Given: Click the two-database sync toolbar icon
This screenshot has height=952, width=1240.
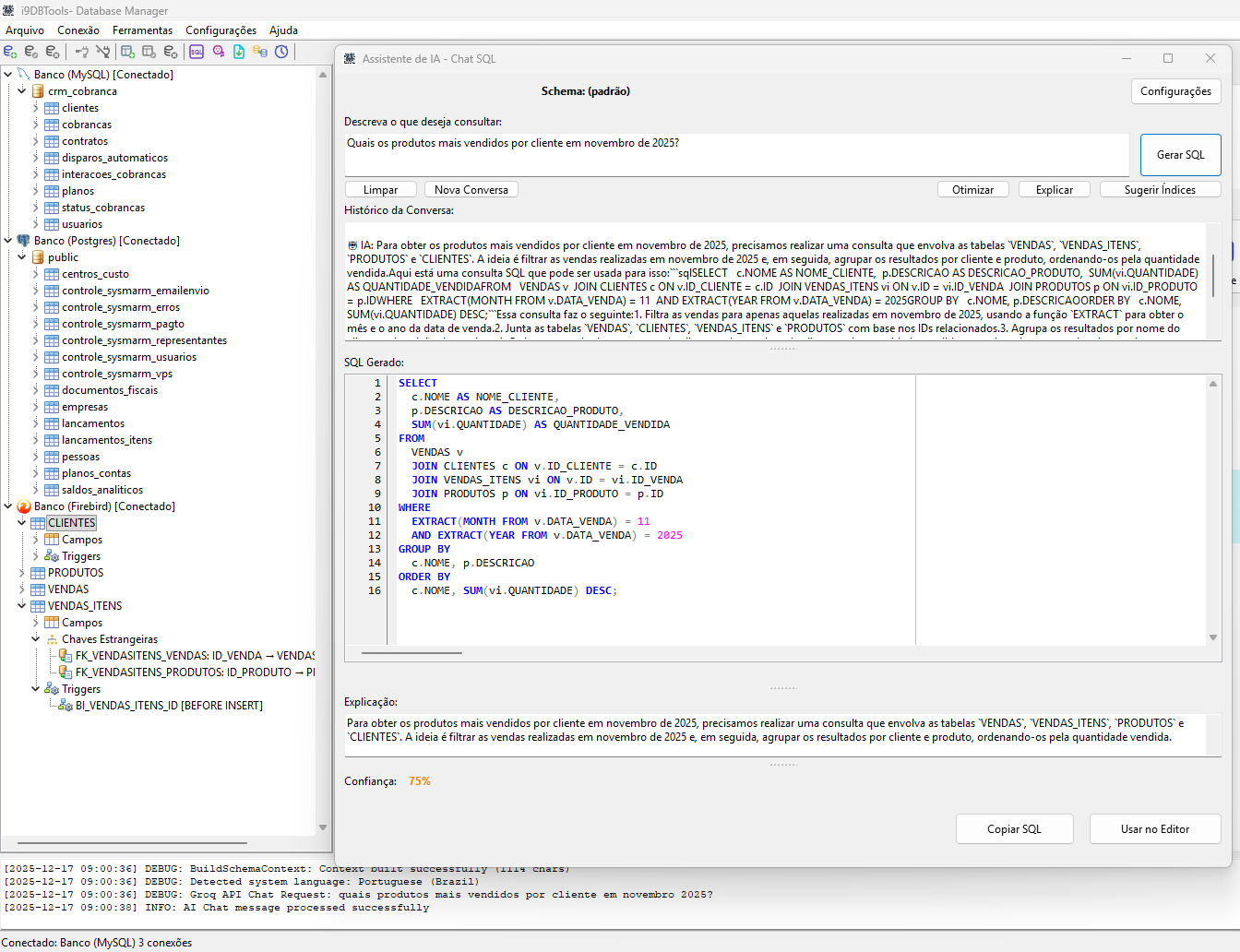Looking at the screenshot, I should (x=260, y=52).
